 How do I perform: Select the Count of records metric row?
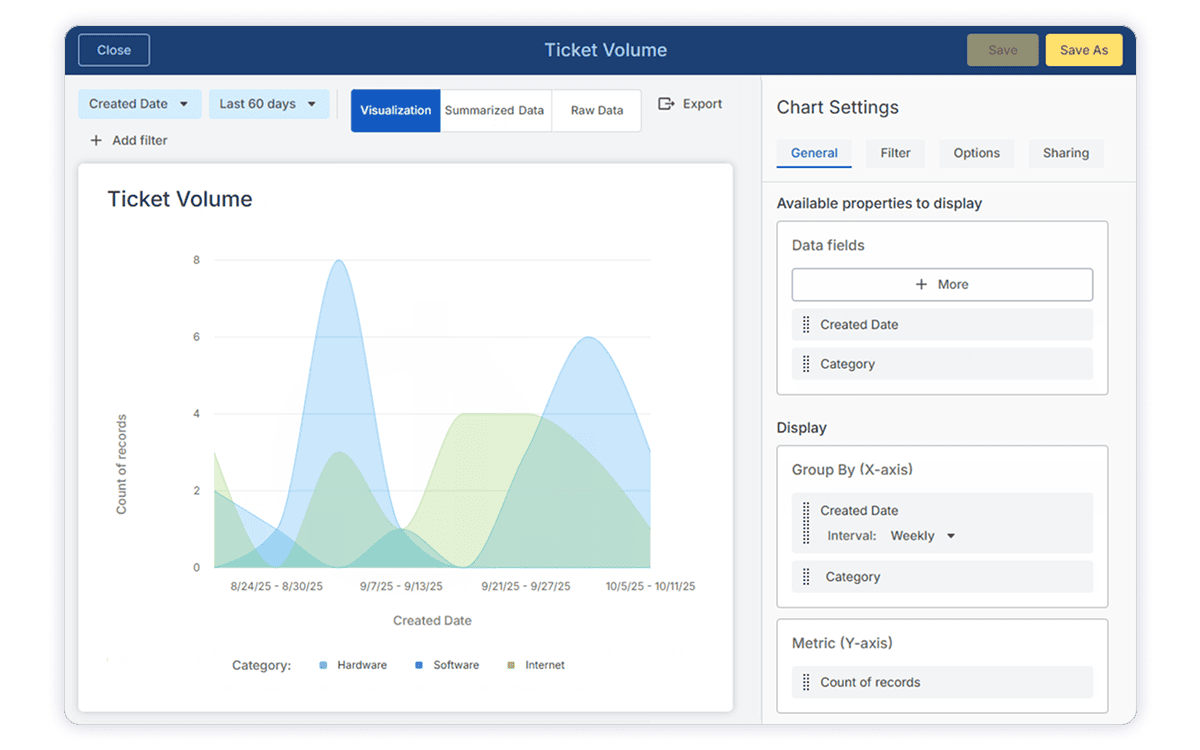pos(942,682)
